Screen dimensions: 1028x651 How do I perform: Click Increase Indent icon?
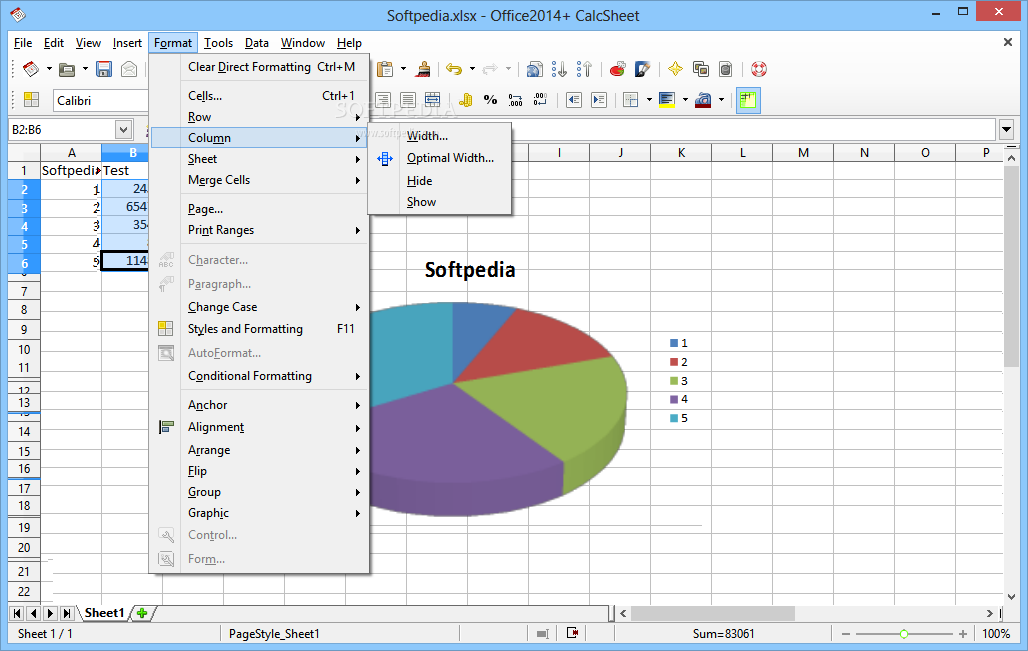599,100
